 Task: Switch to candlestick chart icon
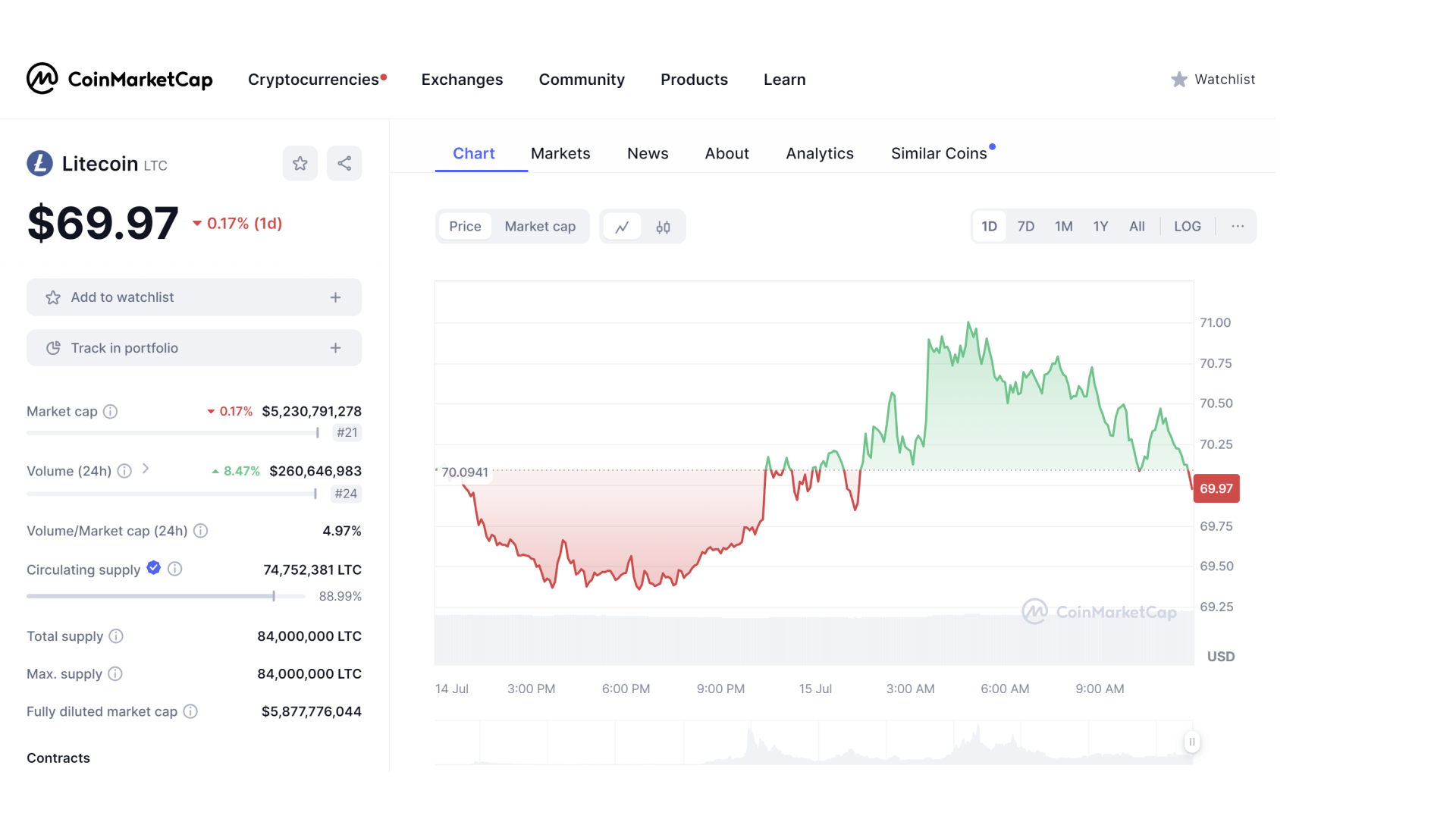[663, 227]
